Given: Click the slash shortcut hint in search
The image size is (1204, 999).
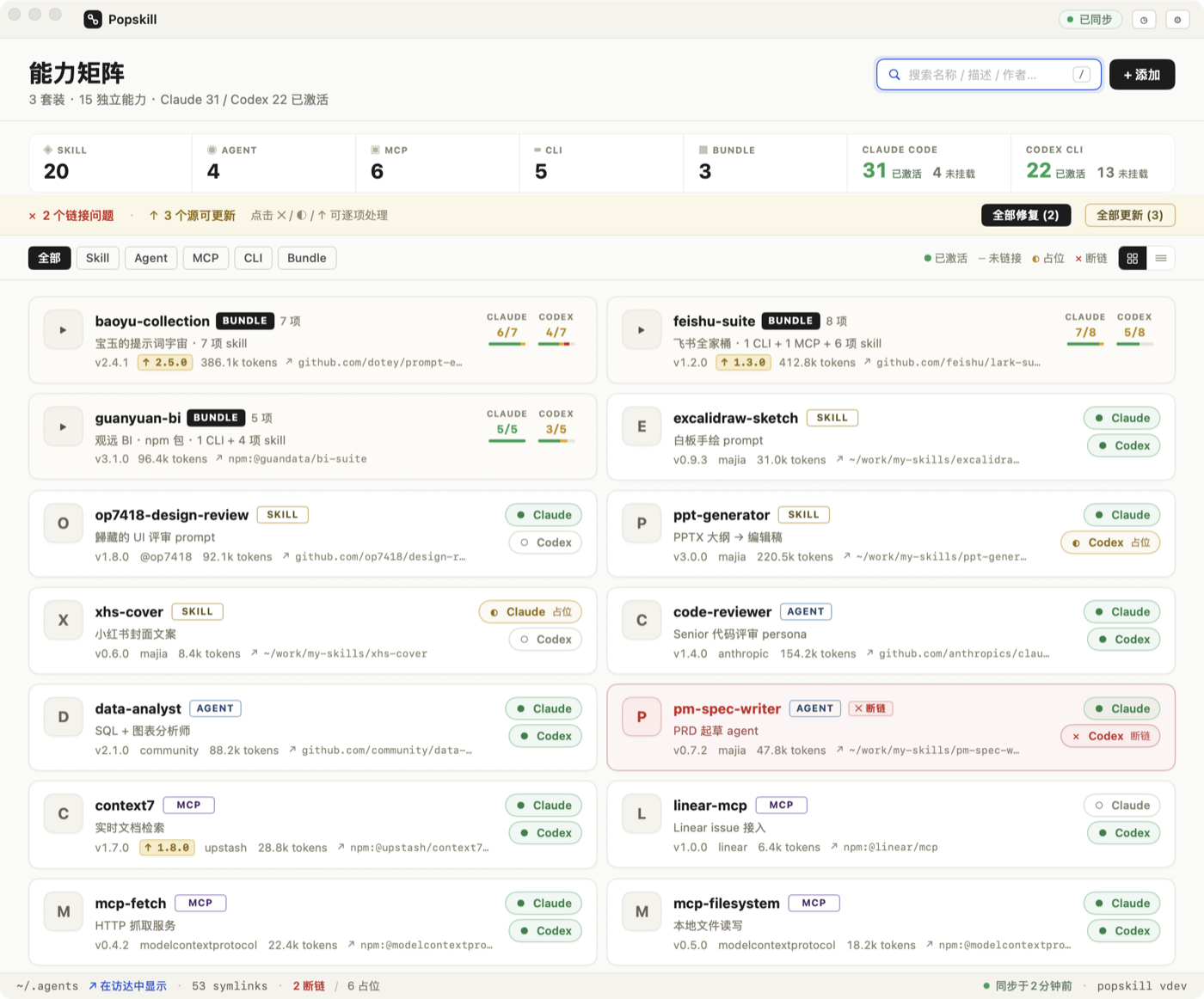Looking at the screenshot, I should tap(1082, 75).
